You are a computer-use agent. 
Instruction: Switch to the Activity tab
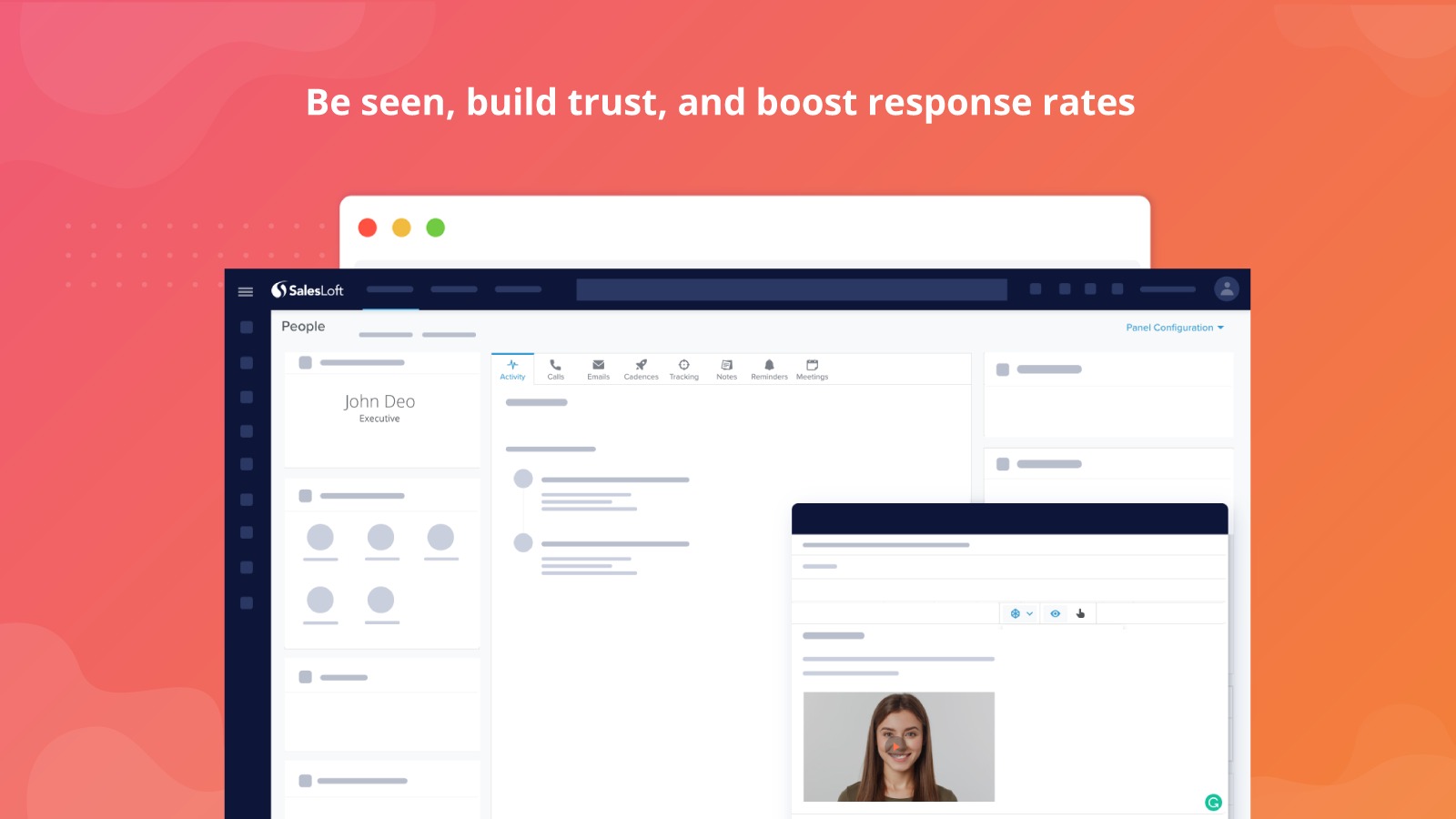512,369
